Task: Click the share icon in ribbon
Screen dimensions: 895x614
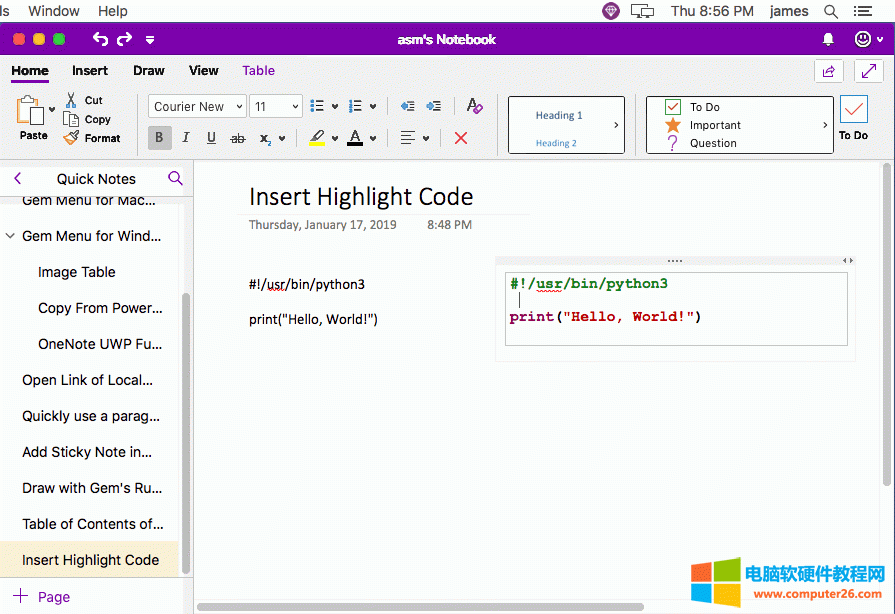Action: pos(828,71)
